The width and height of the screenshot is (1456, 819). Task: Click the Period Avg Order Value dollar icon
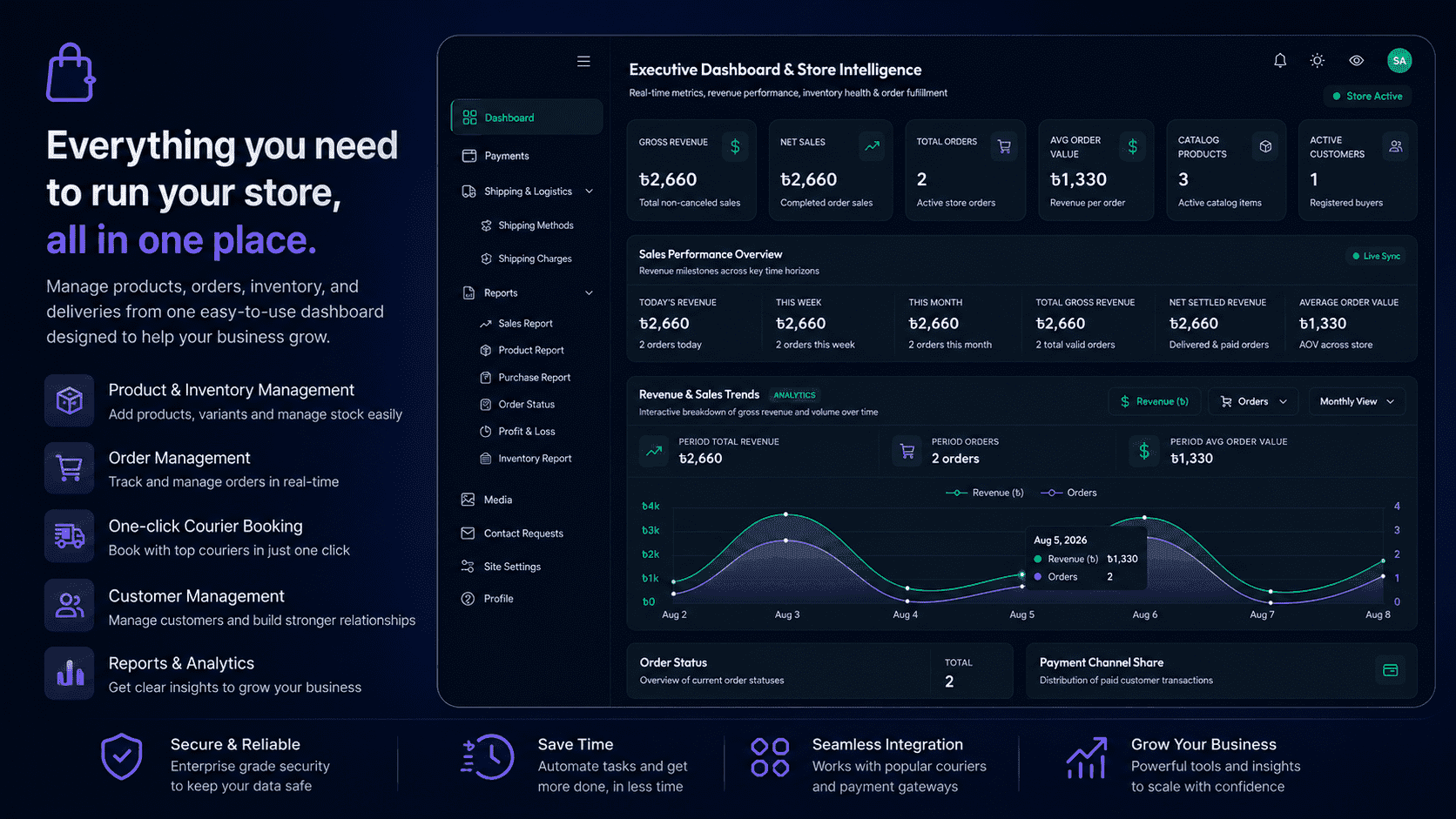pyautogui.click(x=1144, y=451)
